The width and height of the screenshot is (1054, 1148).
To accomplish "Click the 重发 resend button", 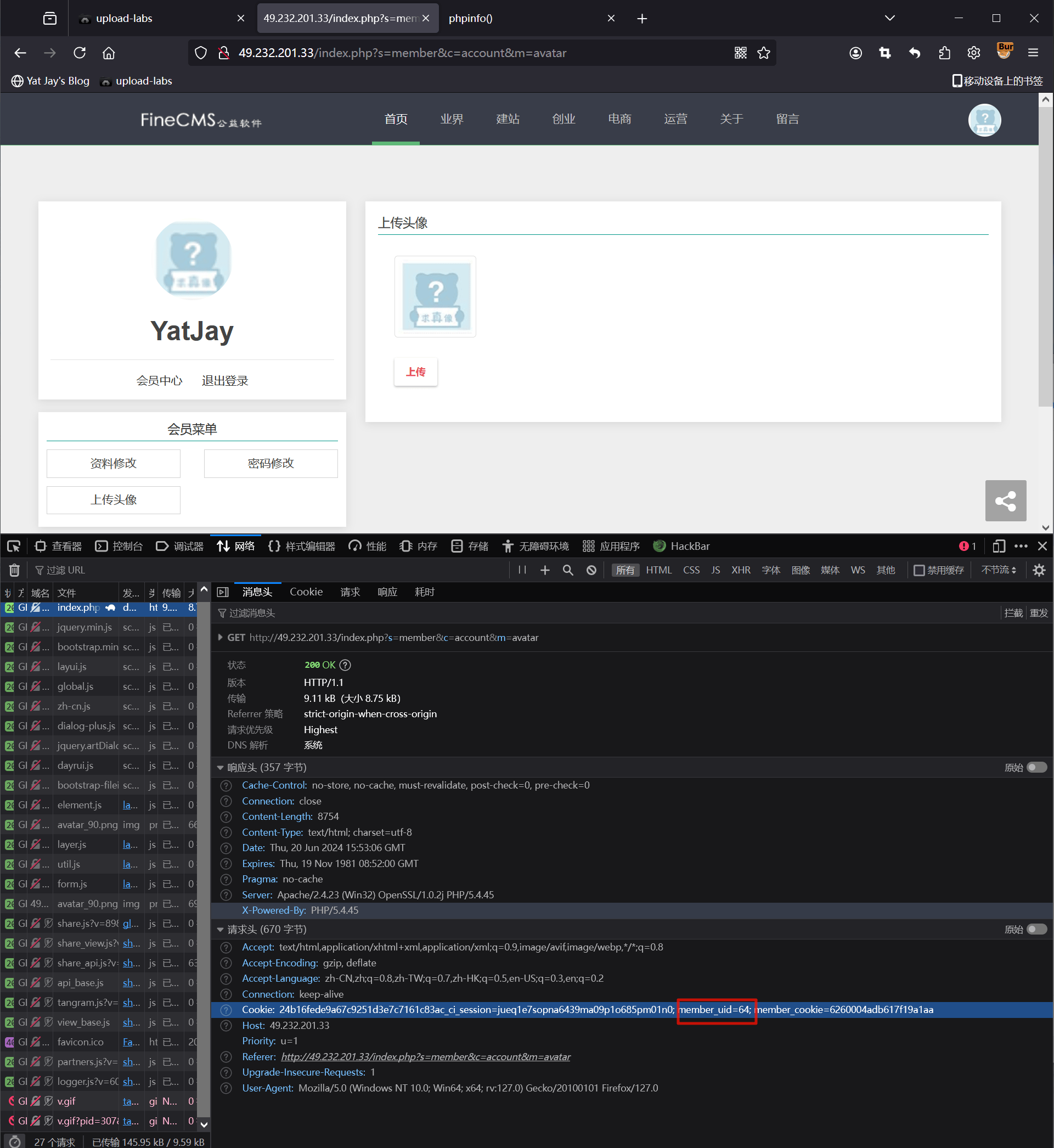I will (1039, 613).
